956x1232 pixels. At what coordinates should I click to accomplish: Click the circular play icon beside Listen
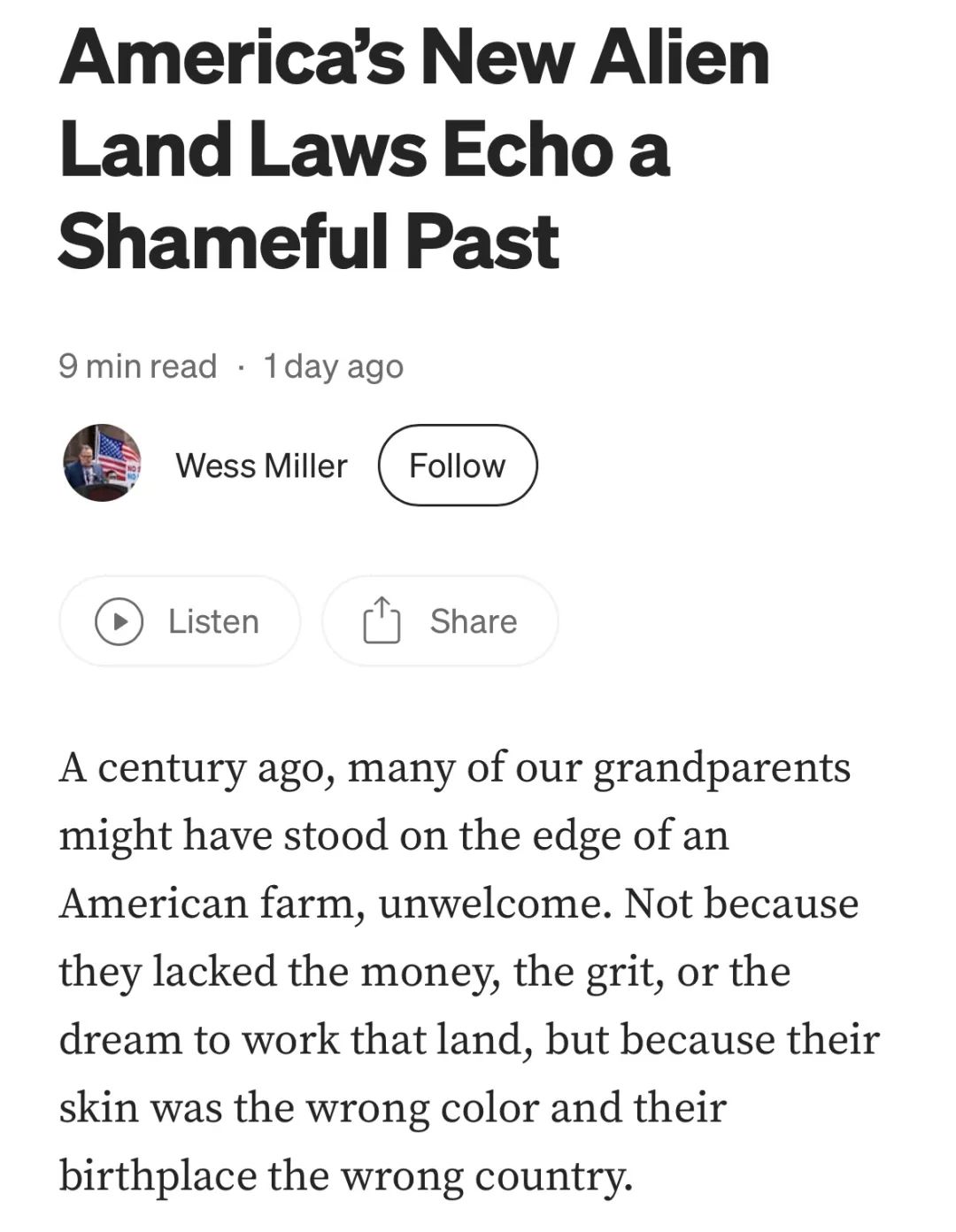tap(119, 621)
